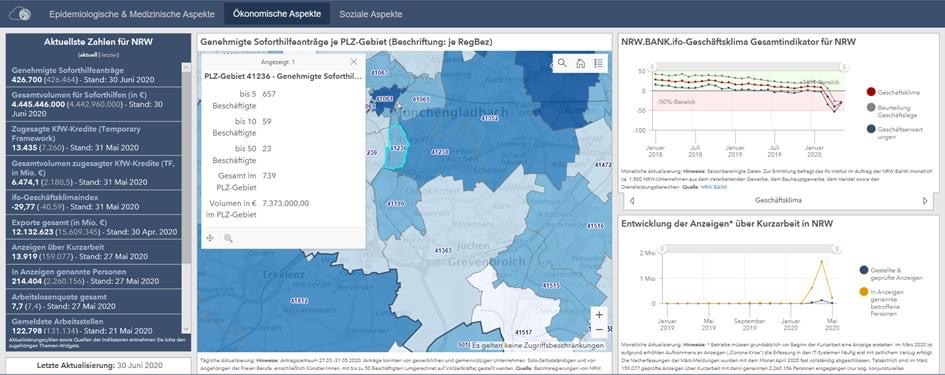Close the PLZ-Gebiet 41236 popup

pyautogui.click(x=354, y=61)
